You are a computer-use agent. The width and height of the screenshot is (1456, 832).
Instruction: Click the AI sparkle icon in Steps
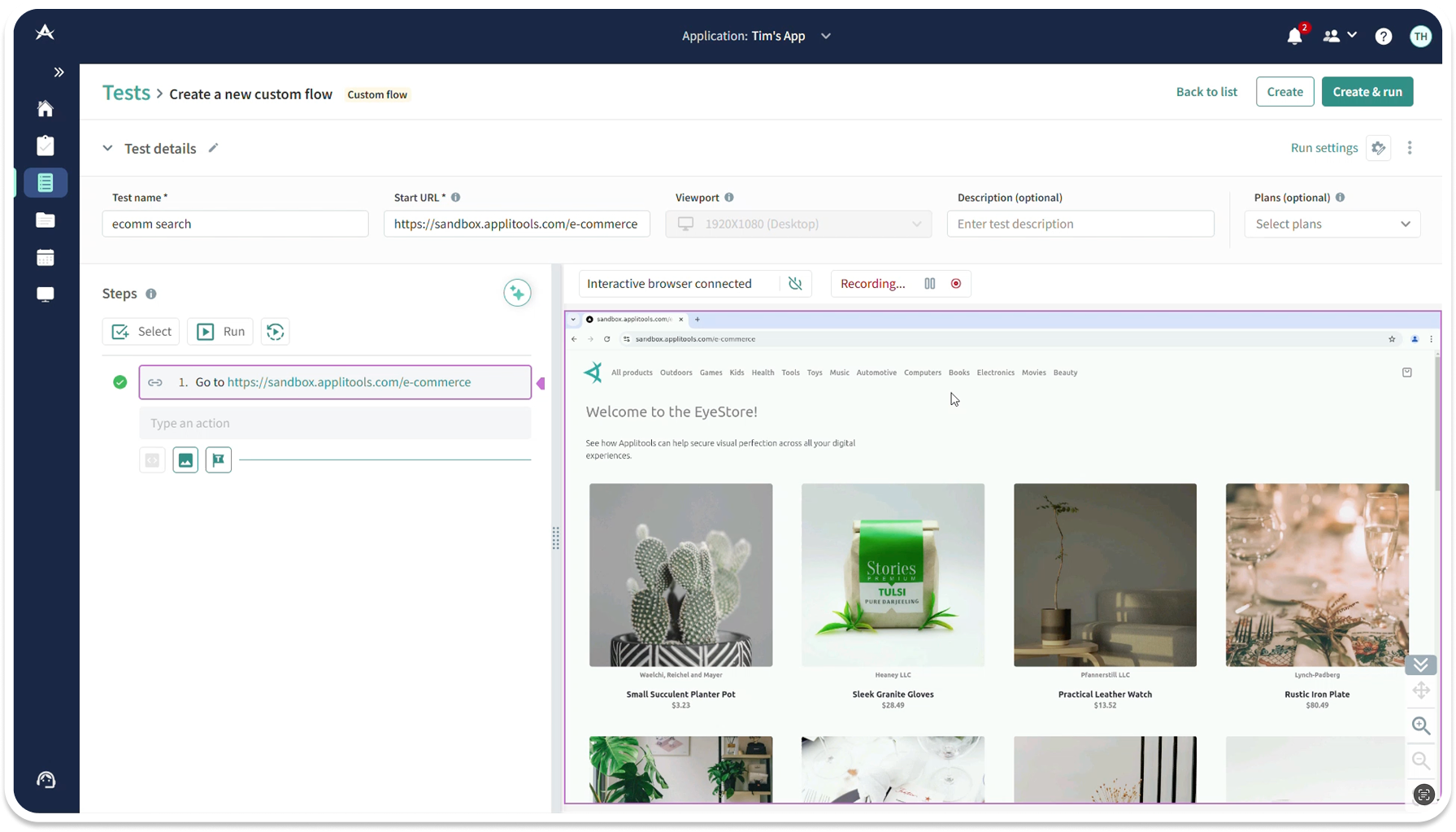tap(517, 293)
